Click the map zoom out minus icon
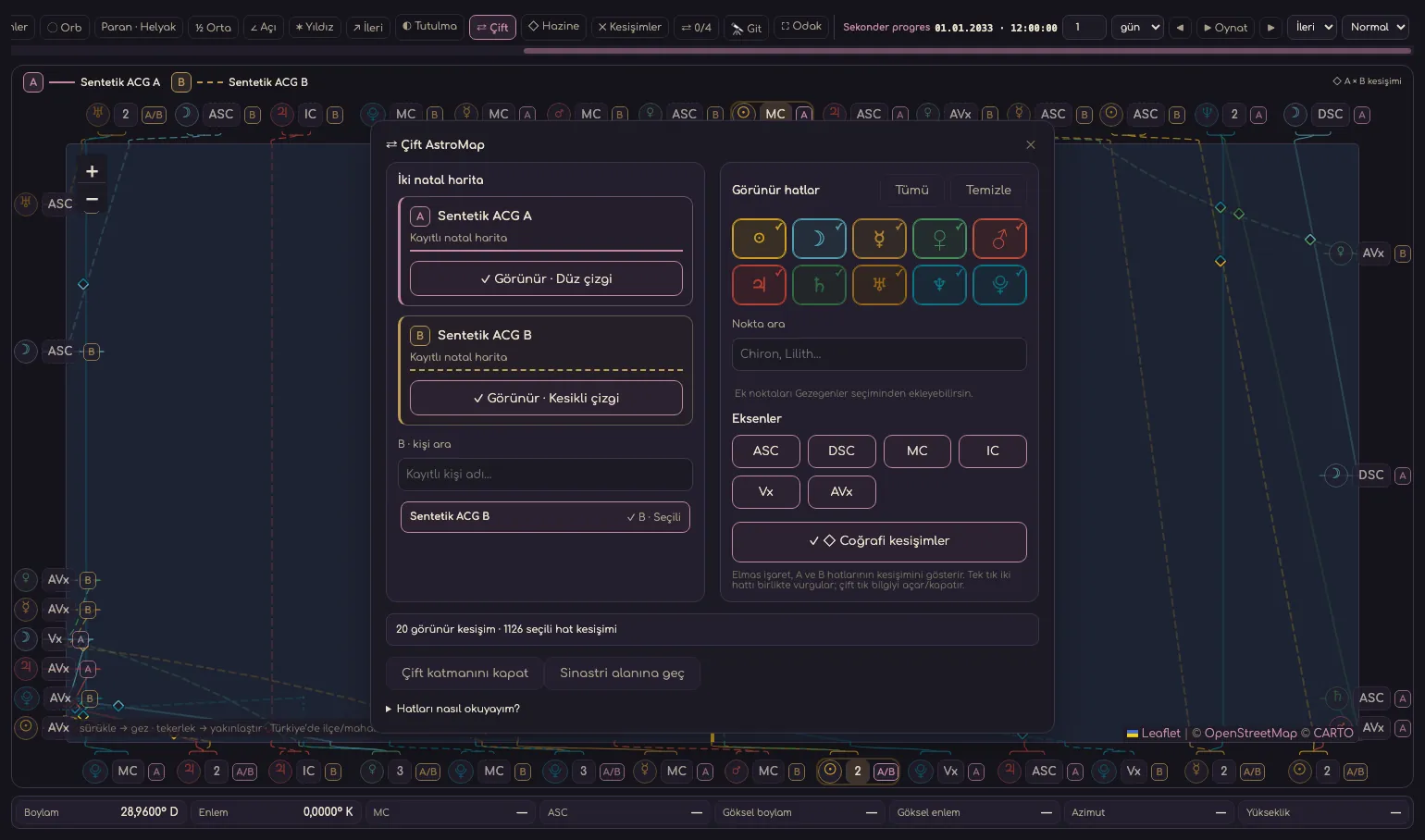Viewport: 1425px width, 840px height. (x=92, y=199)
